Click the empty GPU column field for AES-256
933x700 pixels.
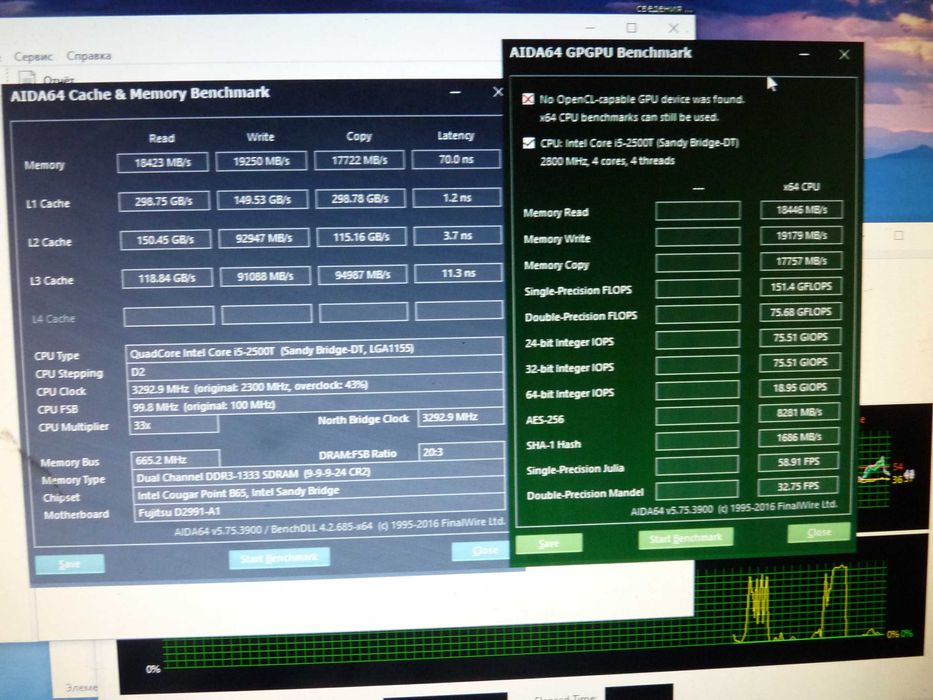pyautogui.click(x=697, y=415)
